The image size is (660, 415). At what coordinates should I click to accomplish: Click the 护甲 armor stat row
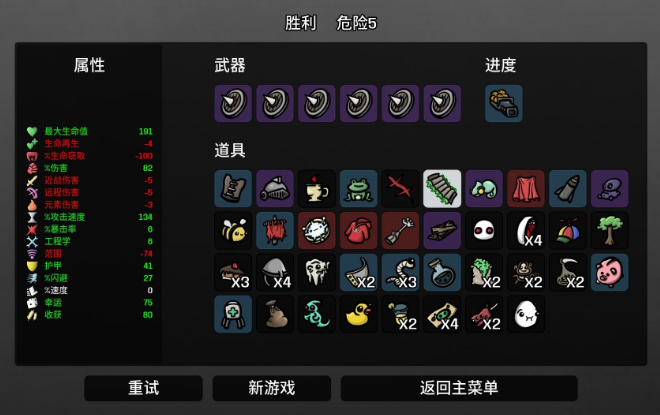(89, 266)
